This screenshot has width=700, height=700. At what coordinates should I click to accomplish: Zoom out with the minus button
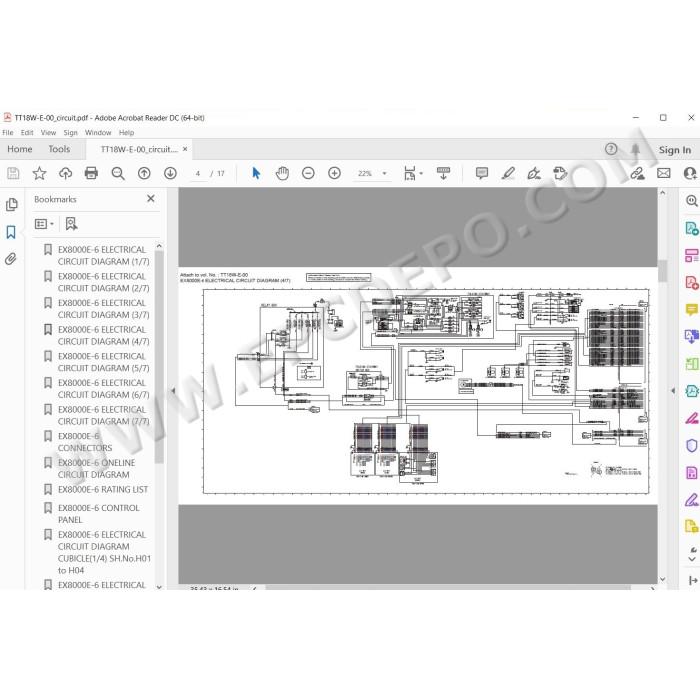click(x=308, y=173)
